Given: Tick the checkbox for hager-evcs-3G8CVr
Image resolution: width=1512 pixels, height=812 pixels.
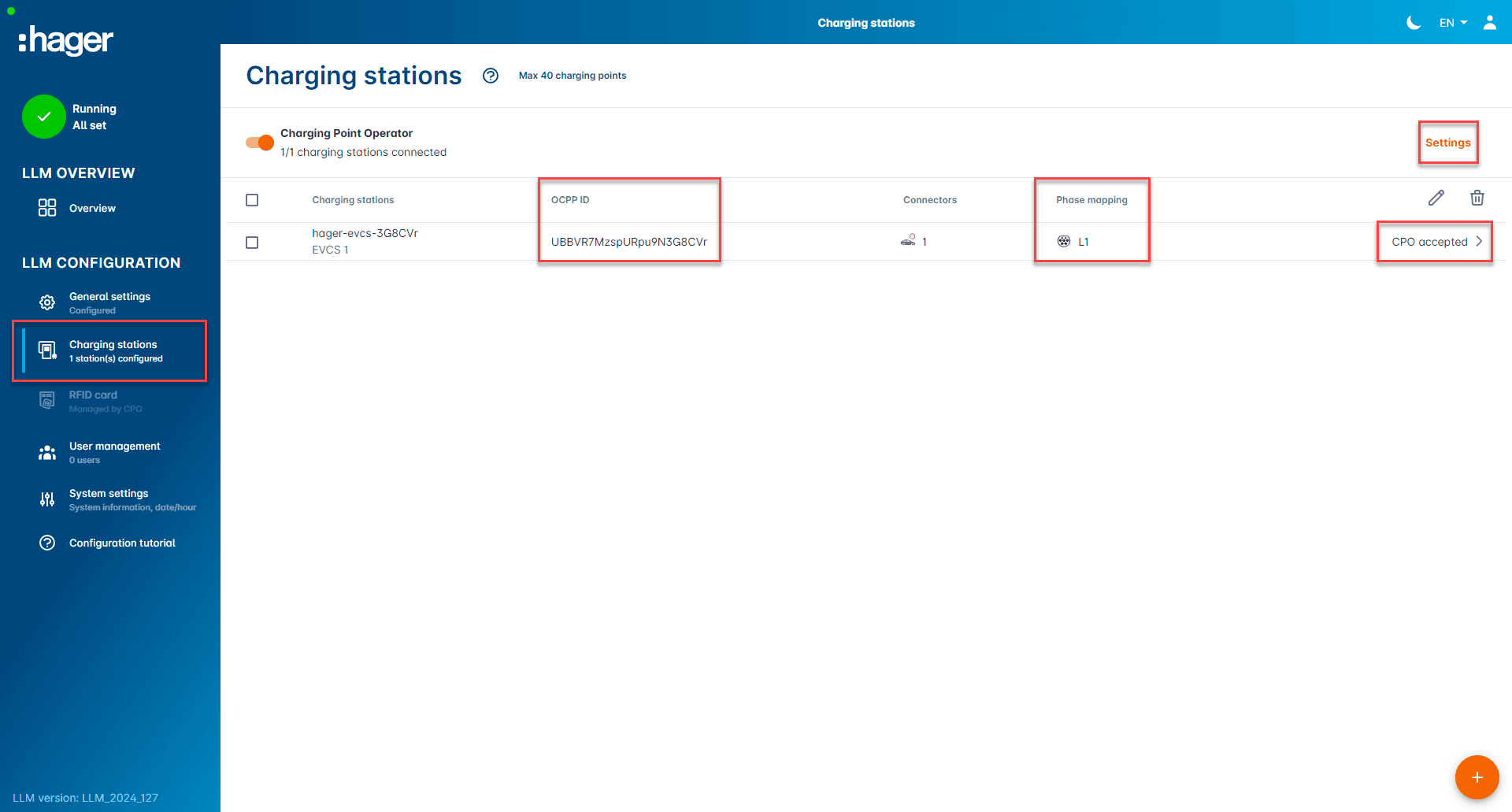Looking at the screenshot, I should pyautogui.click(x=252, y=243).
